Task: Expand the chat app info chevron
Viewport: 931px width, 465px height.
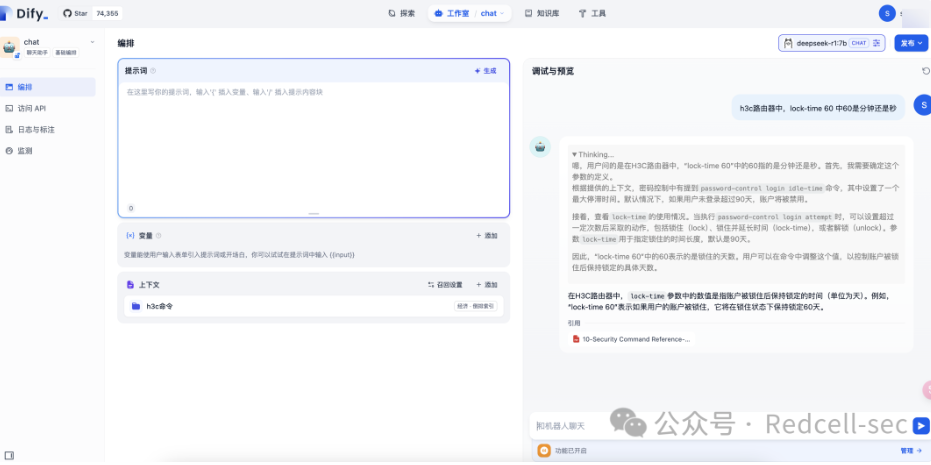Action: [92, 42]
